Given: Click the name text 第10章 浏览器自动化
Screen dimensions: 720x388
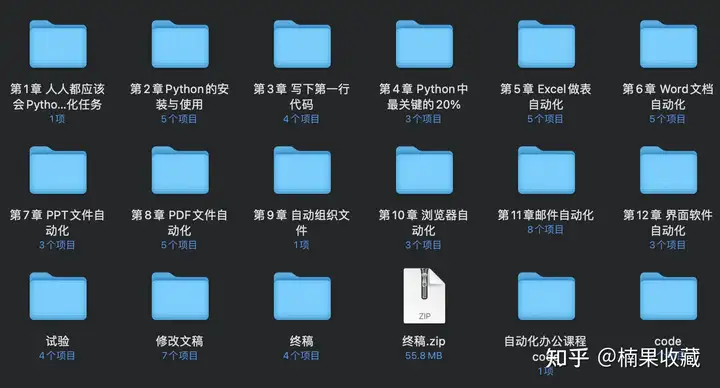Looking at the screenshot, I should [x=423, y=223].
